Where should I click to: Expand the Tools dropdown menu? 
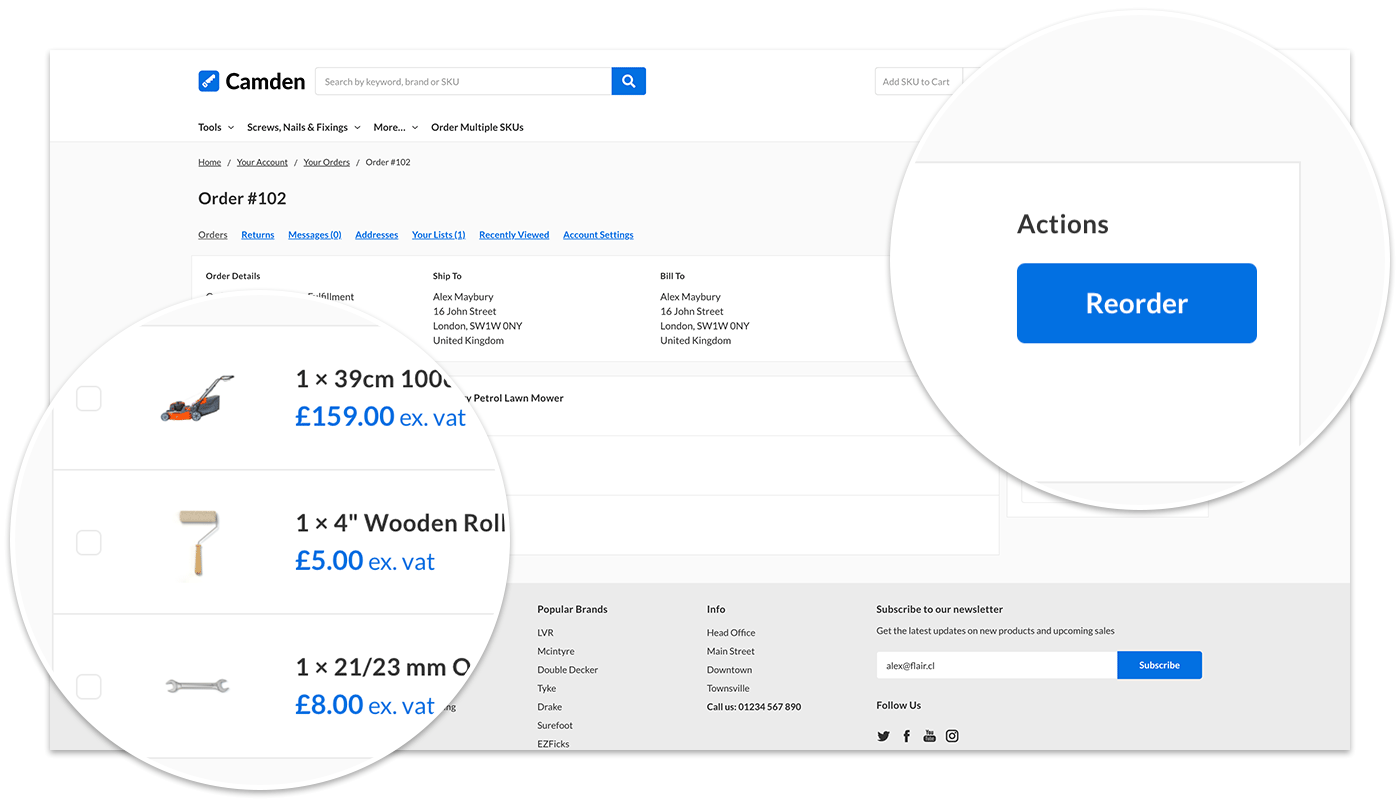[x=216, y=127]
